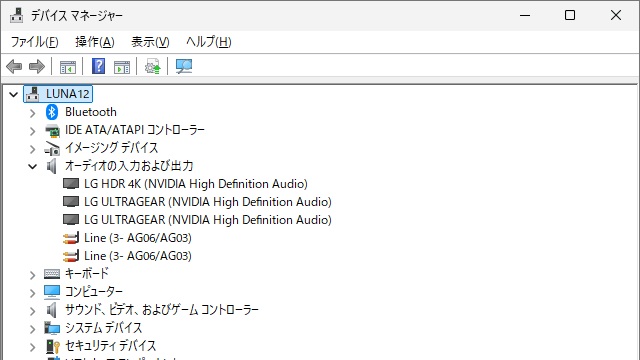Open the 表示(V) menu

pyautogui.click(x=150, y=42)
